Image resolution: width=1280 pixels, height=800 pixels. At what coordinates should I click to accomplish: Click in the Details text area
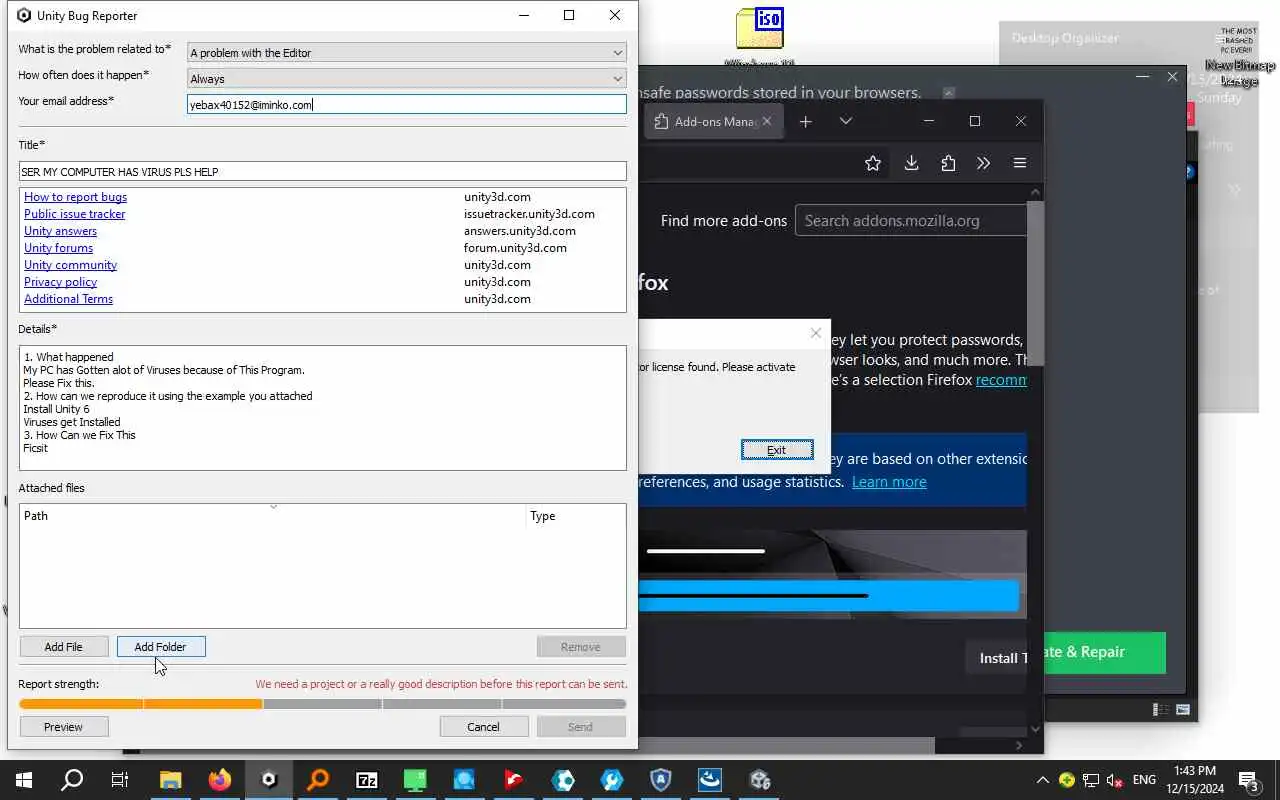(x=322, y=408)
